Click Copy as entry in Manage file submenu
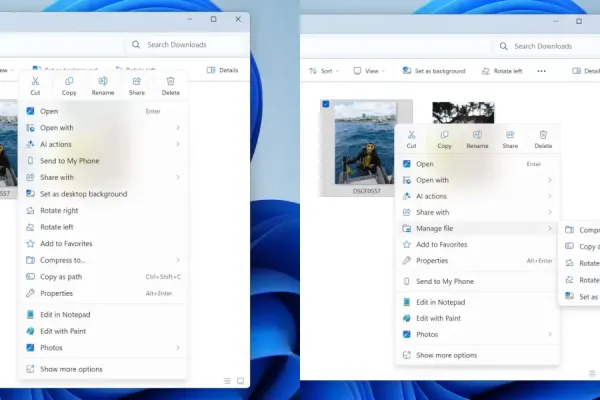This screenshot has width=600, height=400. 581,247
